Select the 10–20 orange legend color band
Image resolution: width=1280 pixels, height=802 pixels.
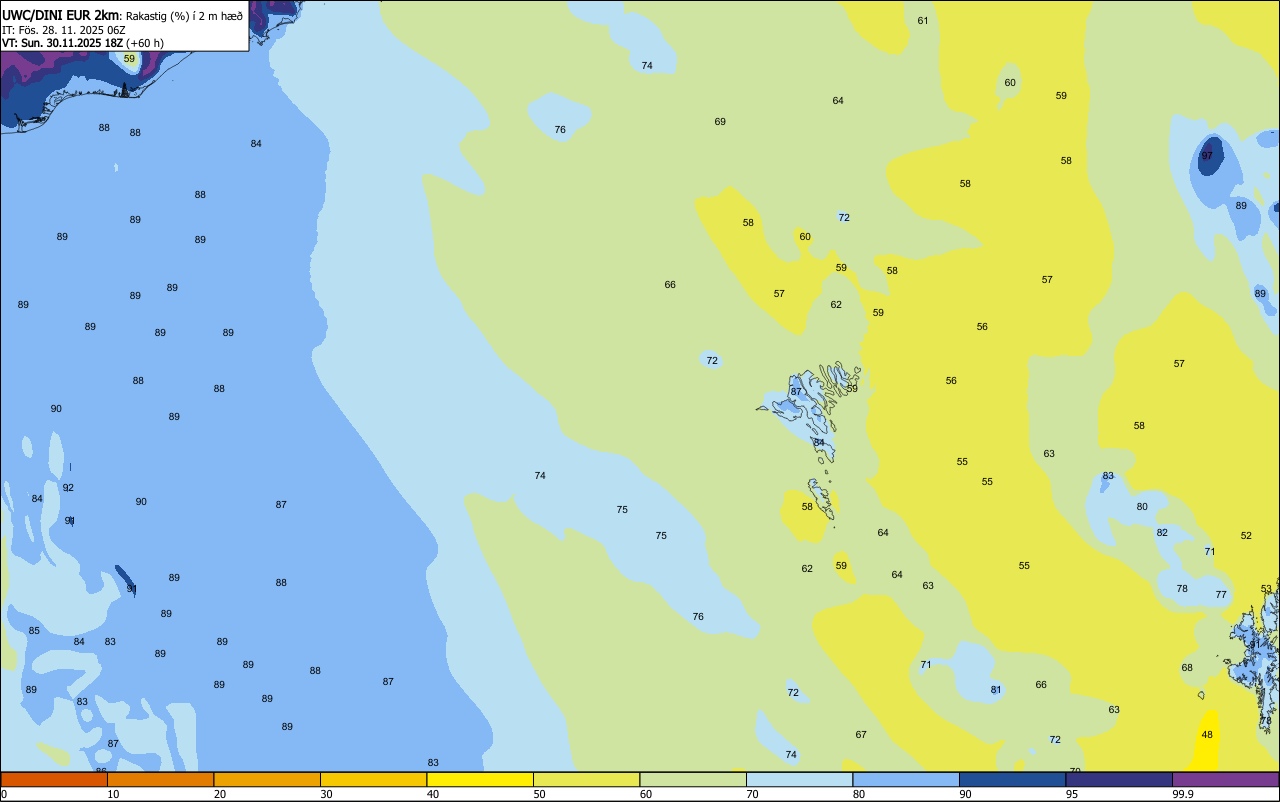(160, 779)
